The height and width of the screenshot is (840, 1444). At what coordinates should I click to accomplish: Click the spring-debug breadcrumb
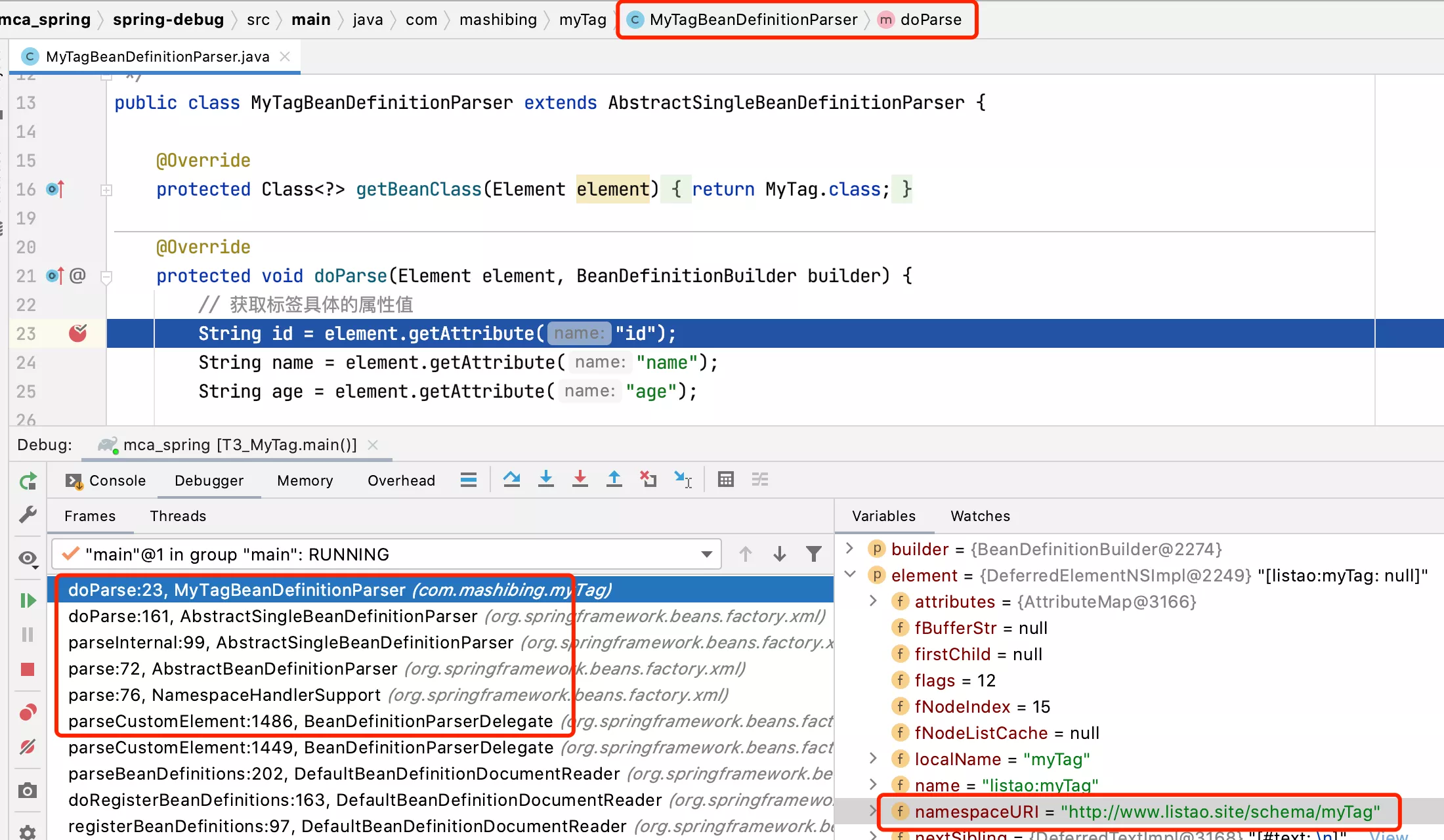[168, 20]
